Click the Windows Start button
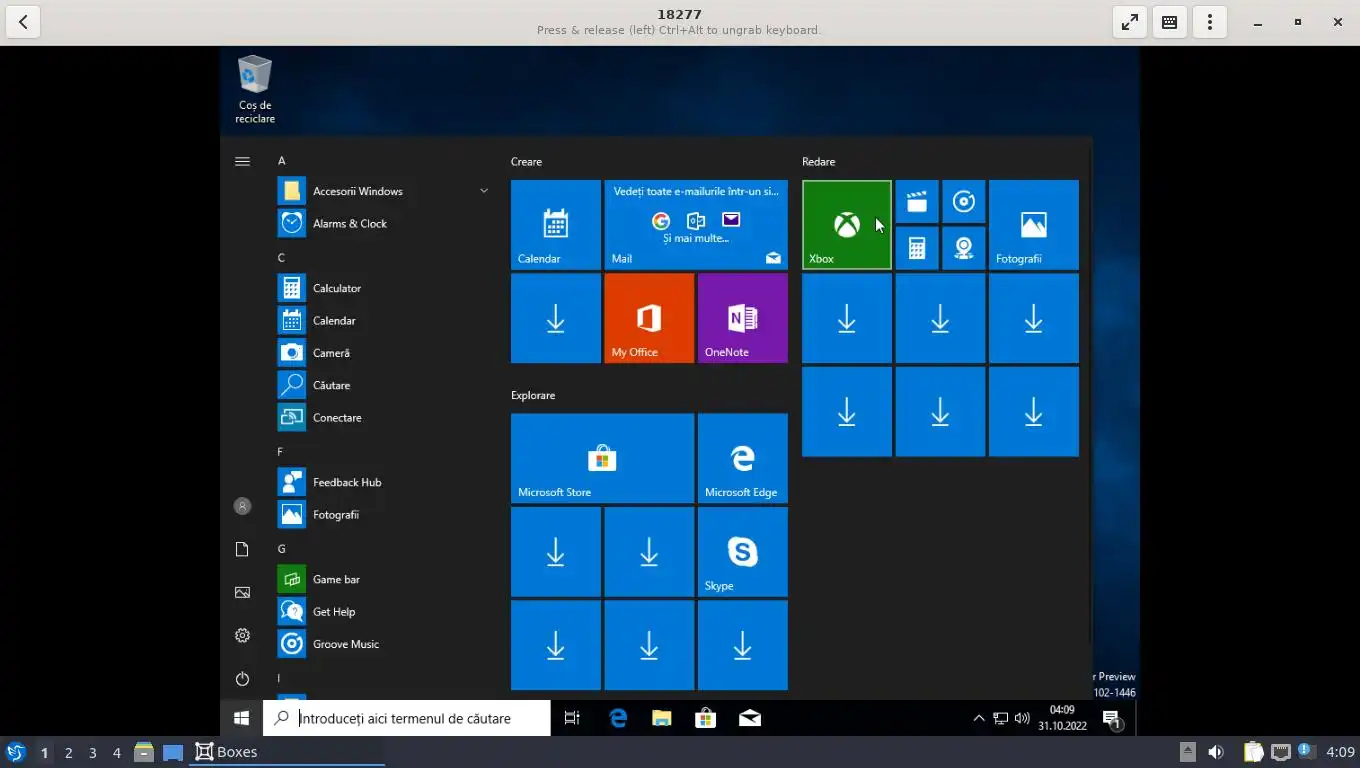1360x768 pixels. click(x=241, y=718)
